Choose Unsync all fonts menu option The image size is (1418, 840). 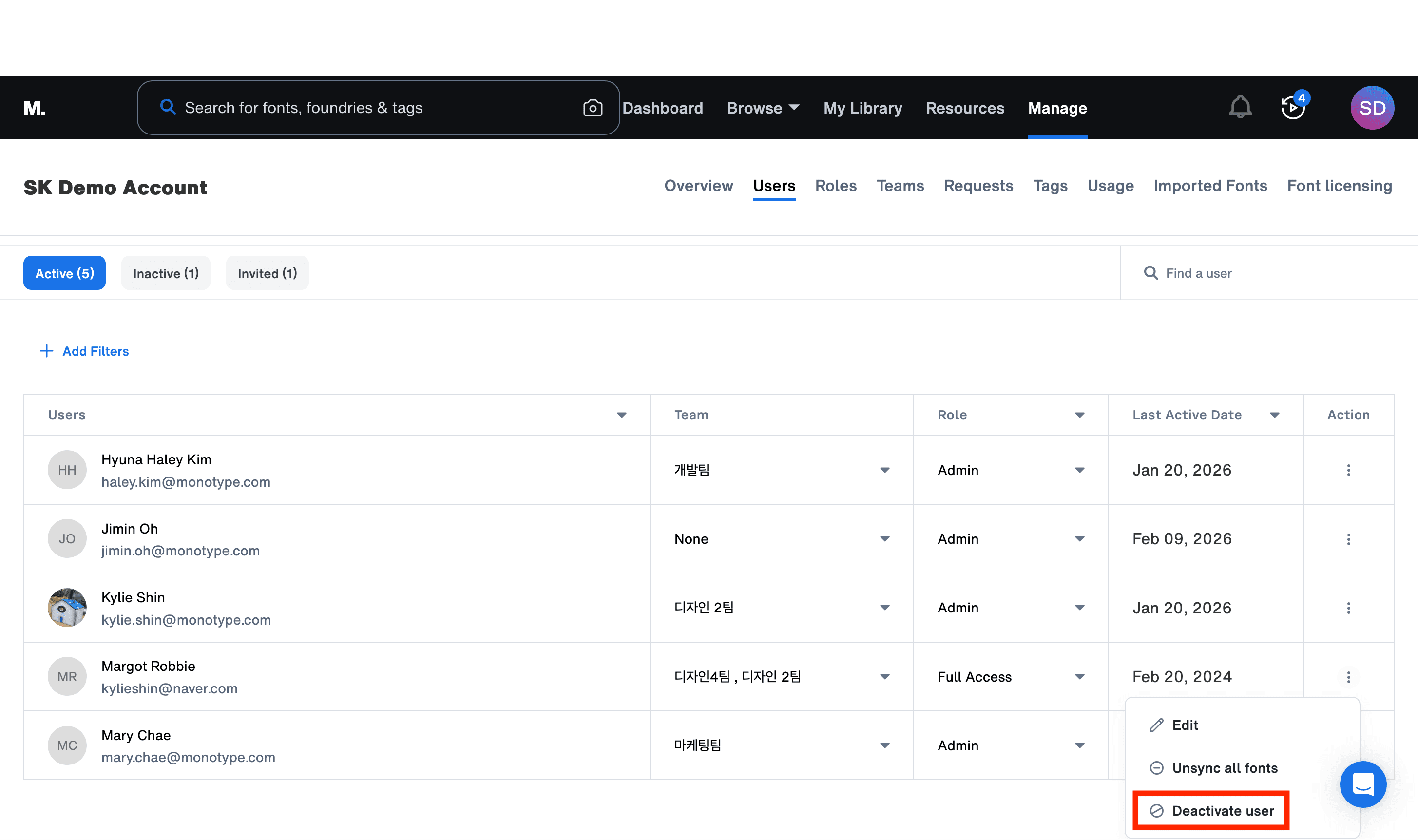click(x=1224, y=767)
